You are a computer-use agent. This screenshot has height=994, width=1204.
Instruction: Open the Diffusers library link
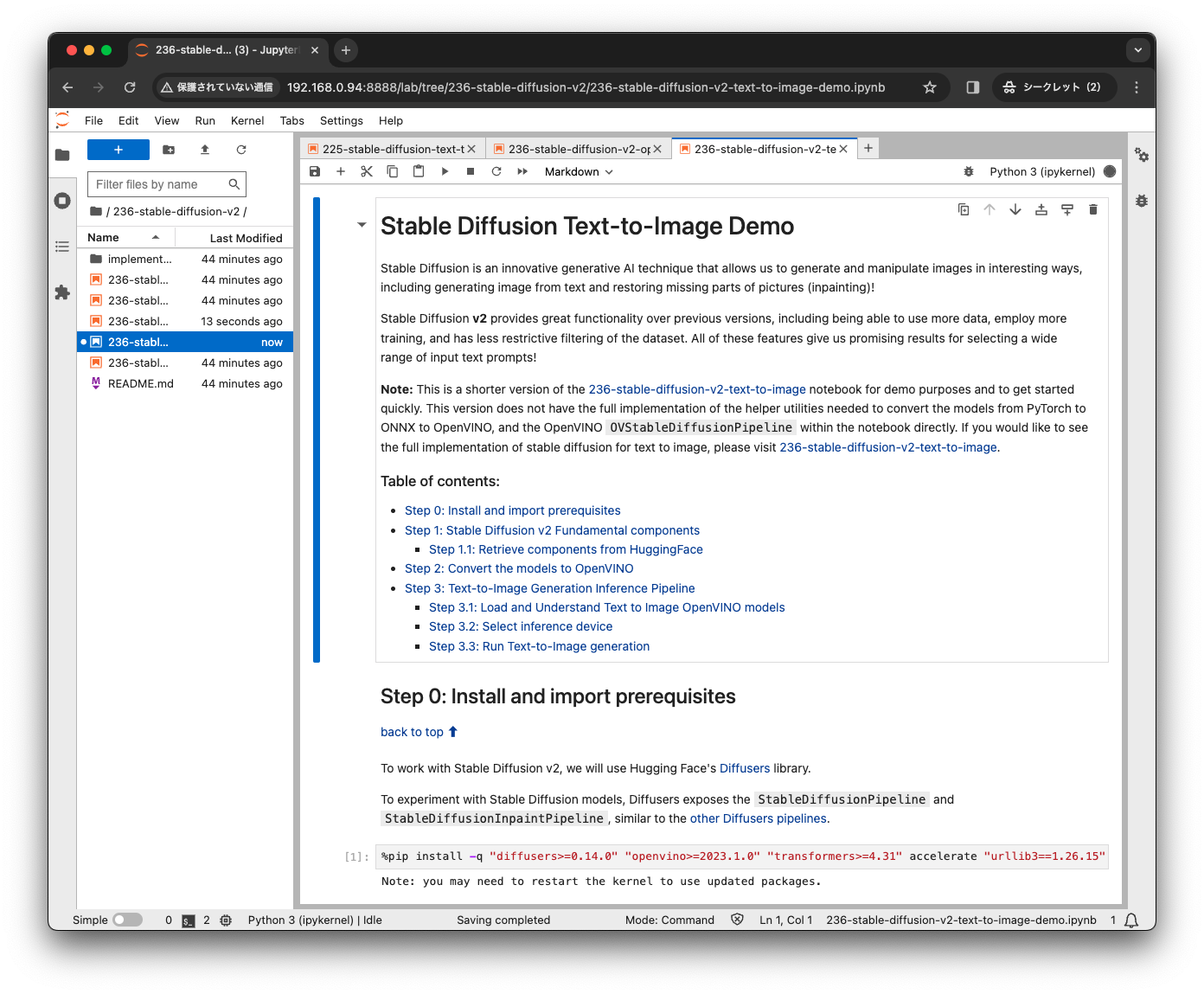pyautogui.click(x=745, y=768)
